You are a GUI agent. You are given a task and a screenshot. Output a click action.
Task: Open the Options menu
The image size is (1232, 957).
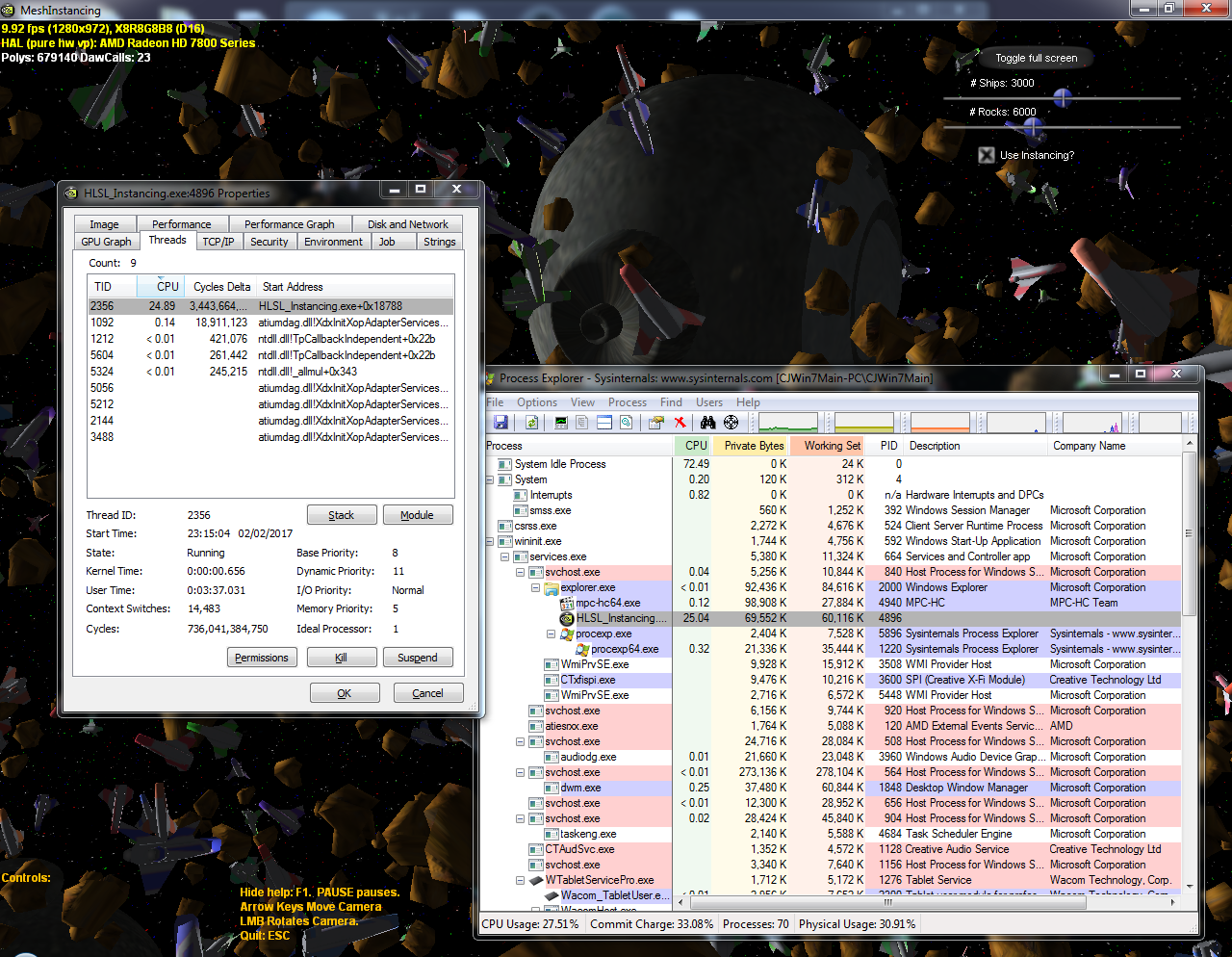pyautogui.click(x=537, y=402)
